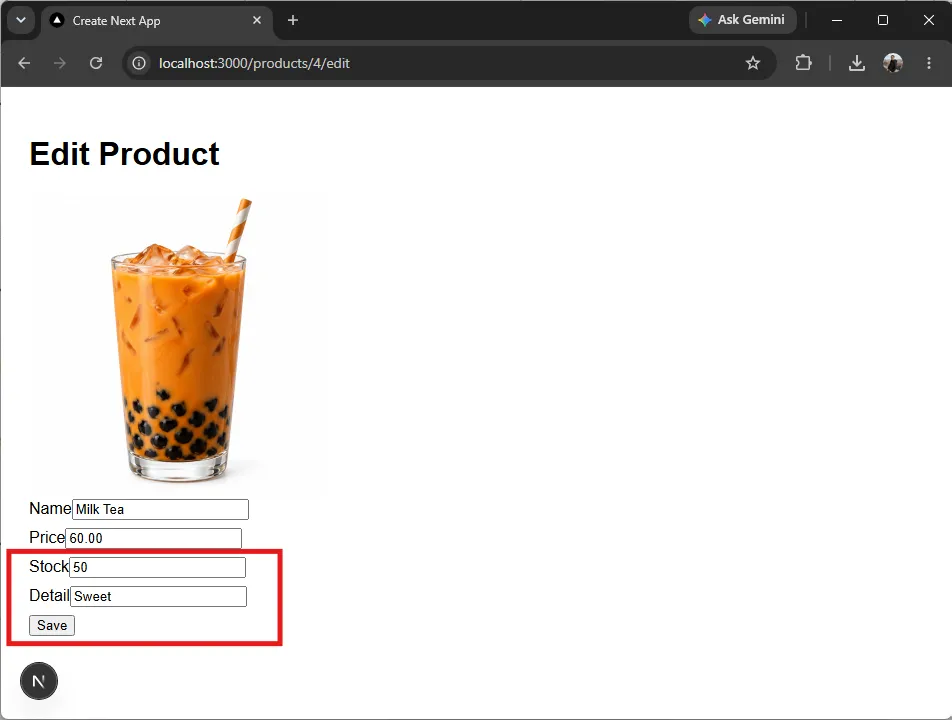Click the forward navigation arrow
This screenshot has width=952, height=720.
pos(60,63)
